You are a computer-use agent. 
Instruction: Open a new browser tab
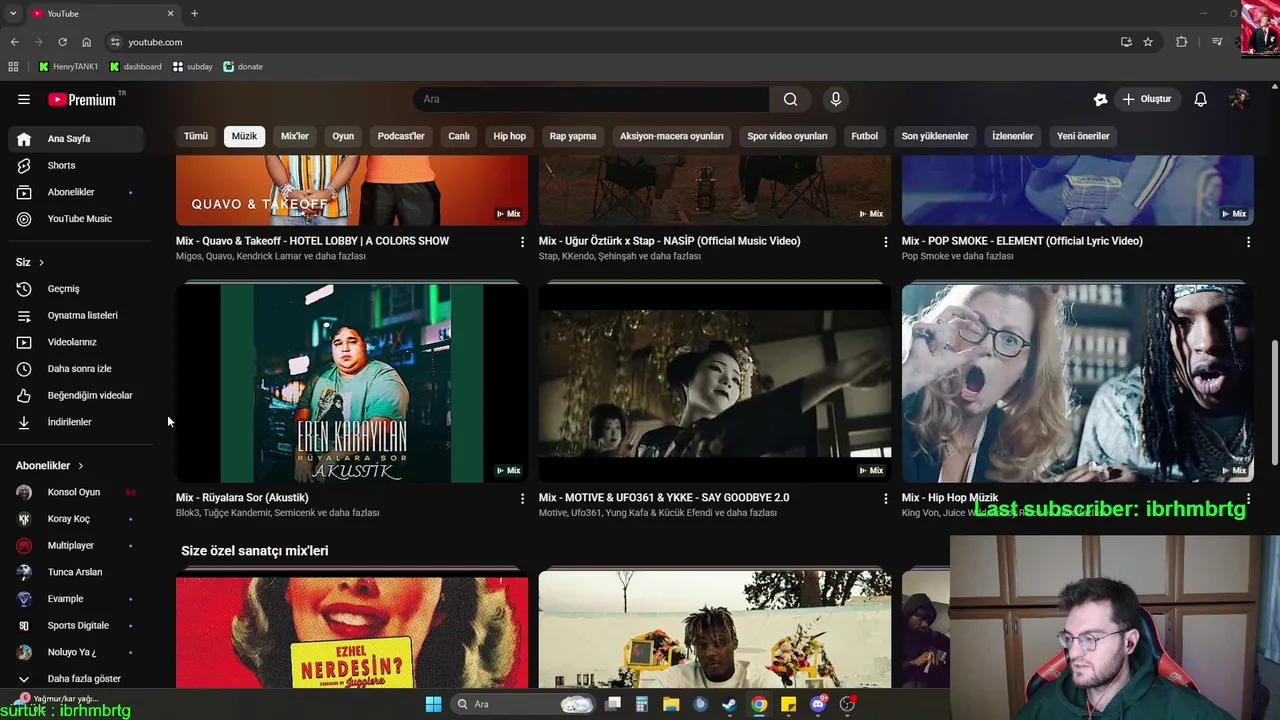194,13
